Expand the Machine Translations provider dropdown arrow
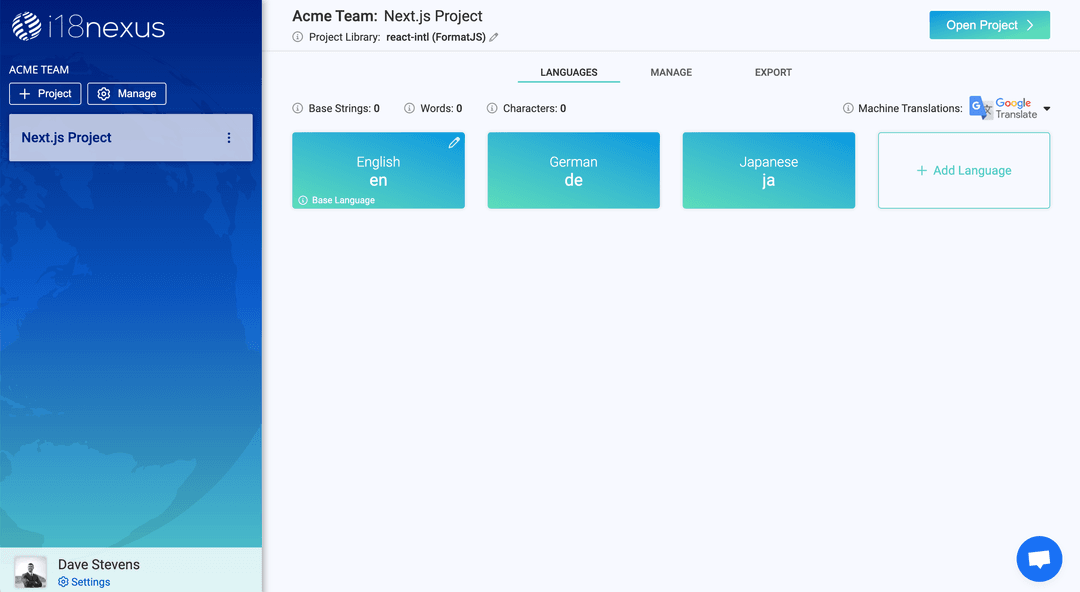1080x592 pixels. point(1046,108)
